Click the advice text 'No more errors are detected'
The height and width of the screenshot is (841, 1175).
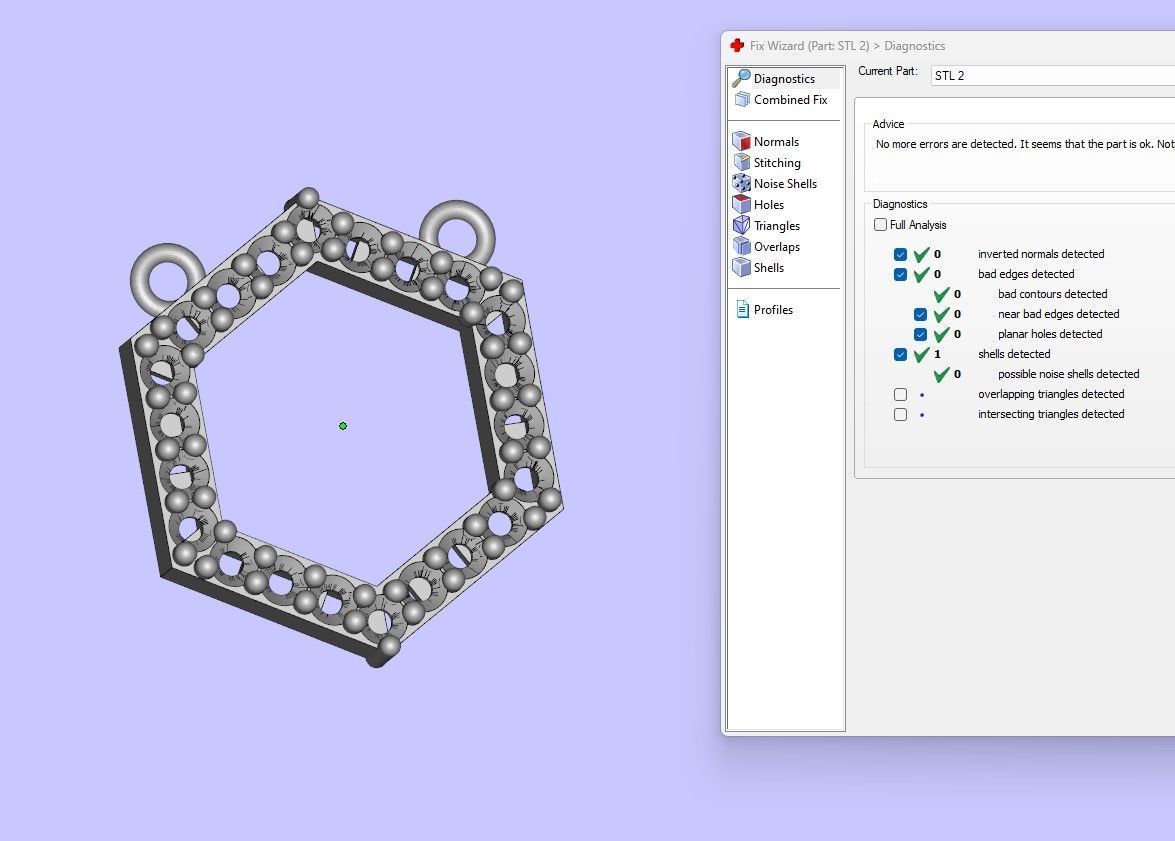coord(946,144)
